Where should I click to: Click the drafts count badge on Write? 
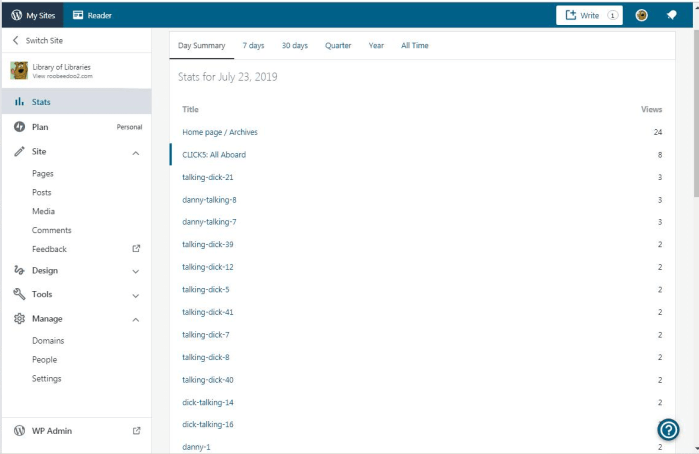click(x=613, y=16)
